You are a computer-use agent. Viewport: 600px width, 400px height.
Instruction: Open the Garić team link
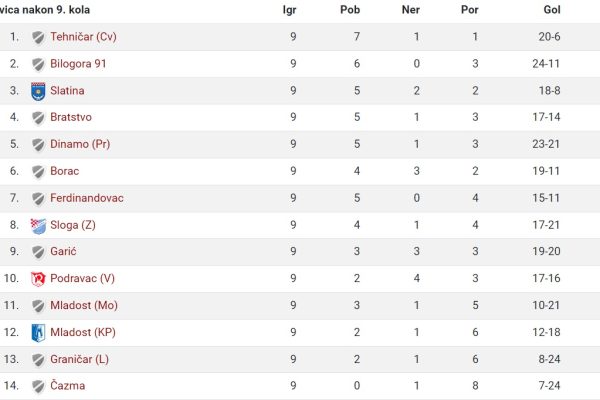(63, 251)
